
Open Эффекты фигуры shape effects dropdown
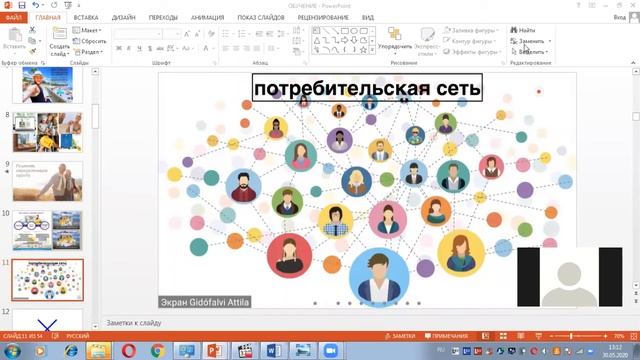coord(472,52)
